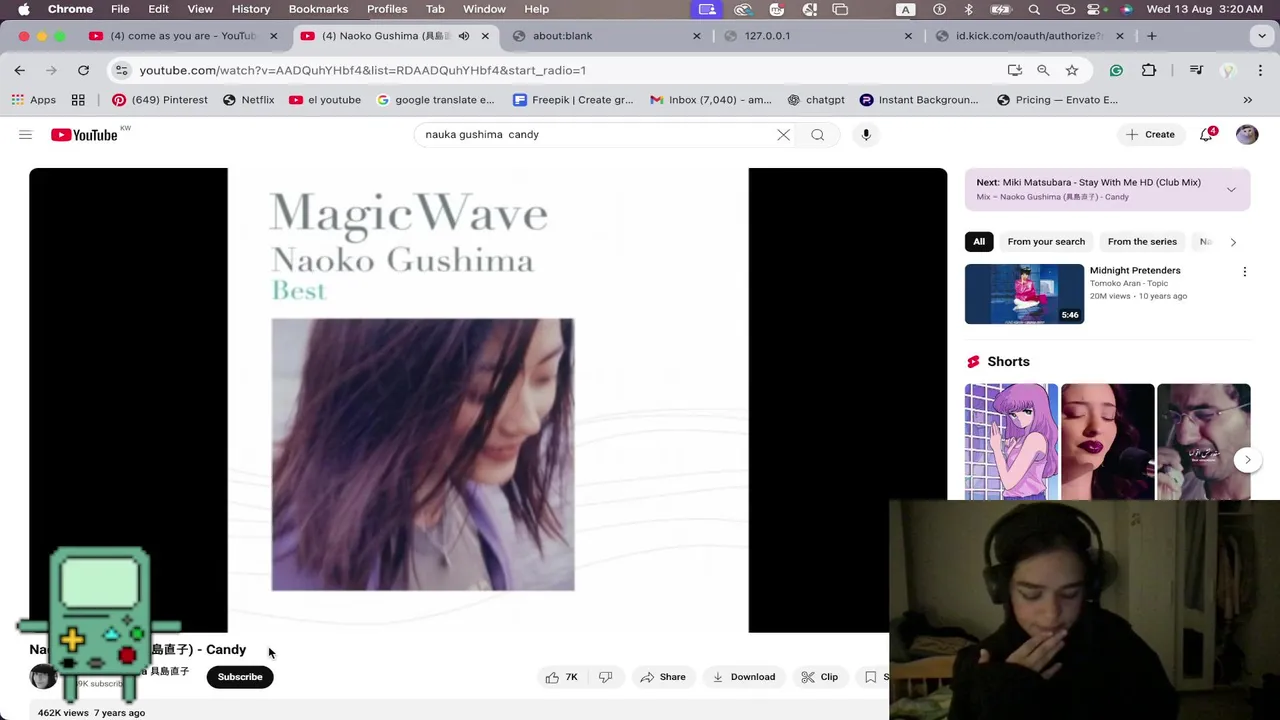Dislike the video with thumbs down
Image resolution: width=1280 pixels, height=720 pixels.
pyautogui.click(x=606, y=677)
